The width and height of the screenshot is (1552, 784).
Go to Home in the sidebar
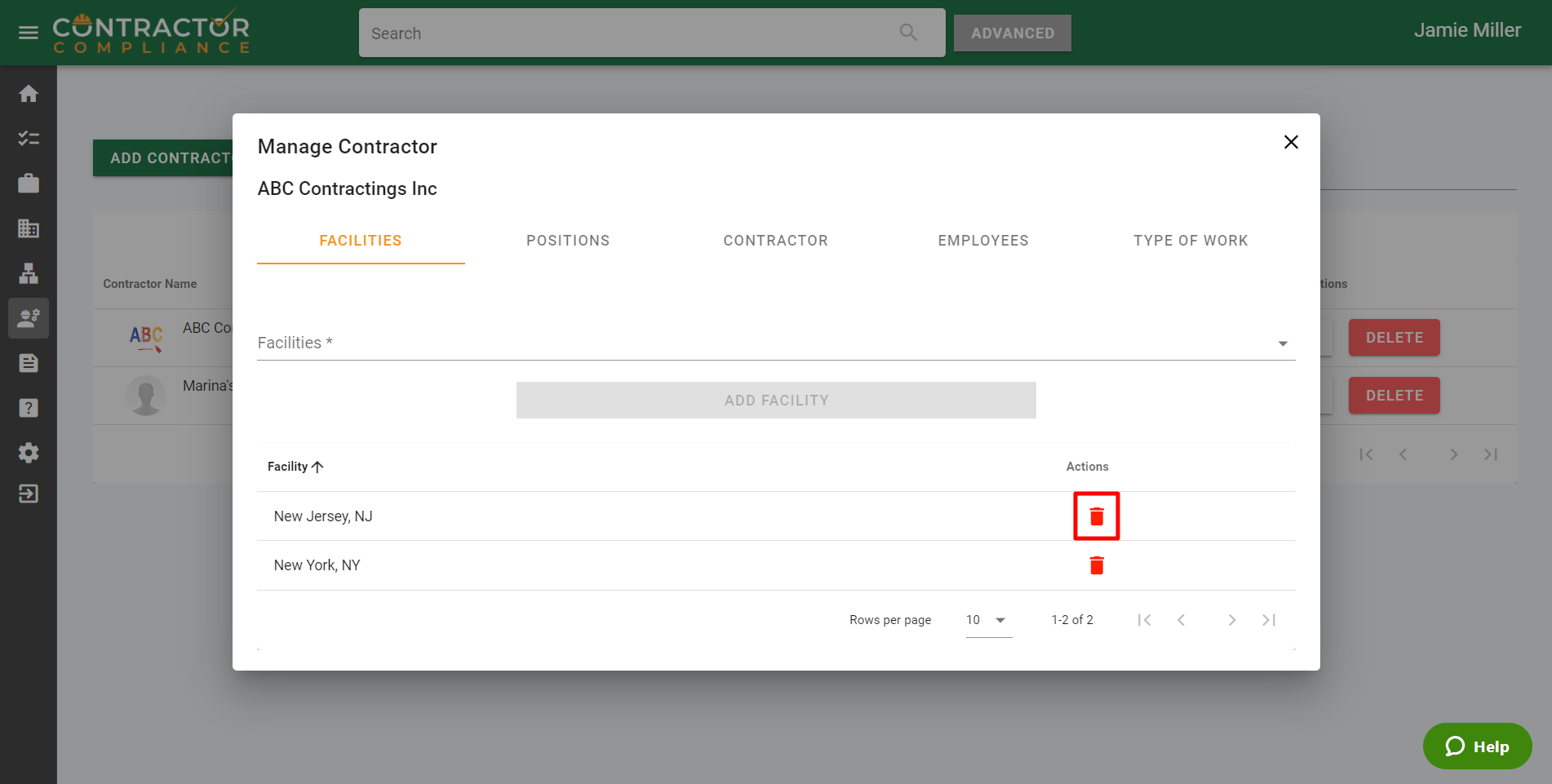point(29,94)
